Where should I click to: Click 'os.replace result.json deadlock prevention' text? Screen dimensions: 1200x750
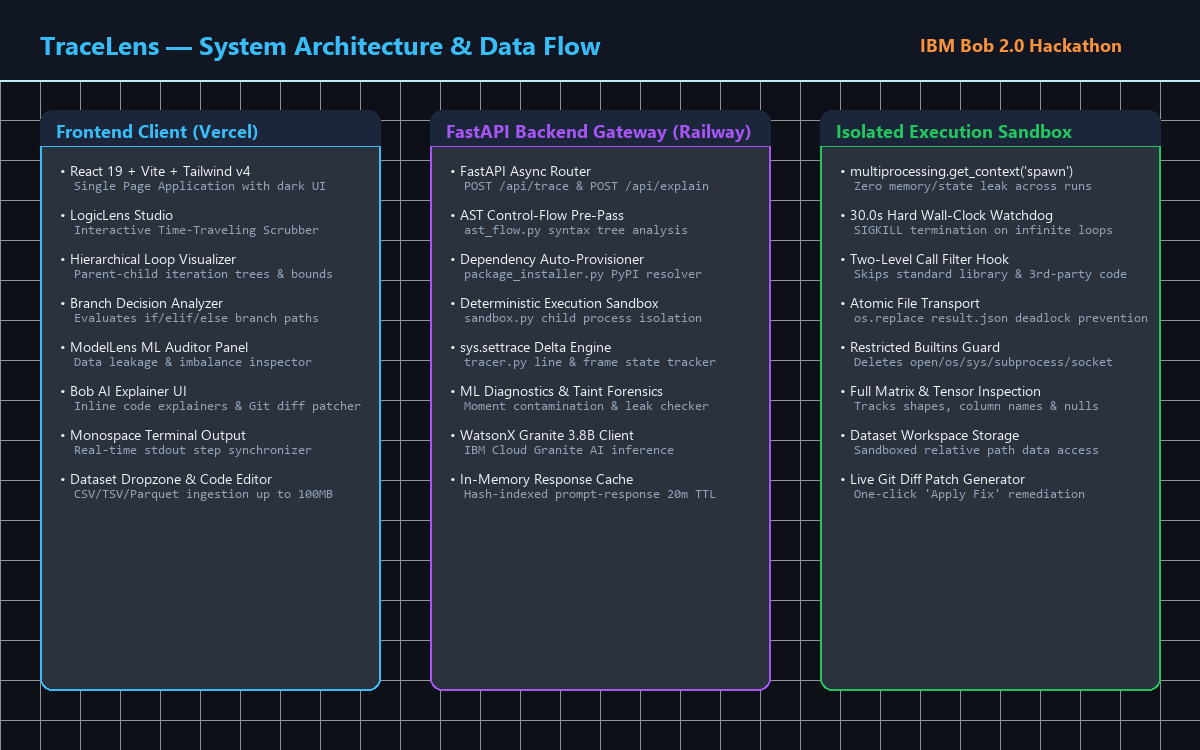click(x=1001, y=318)
